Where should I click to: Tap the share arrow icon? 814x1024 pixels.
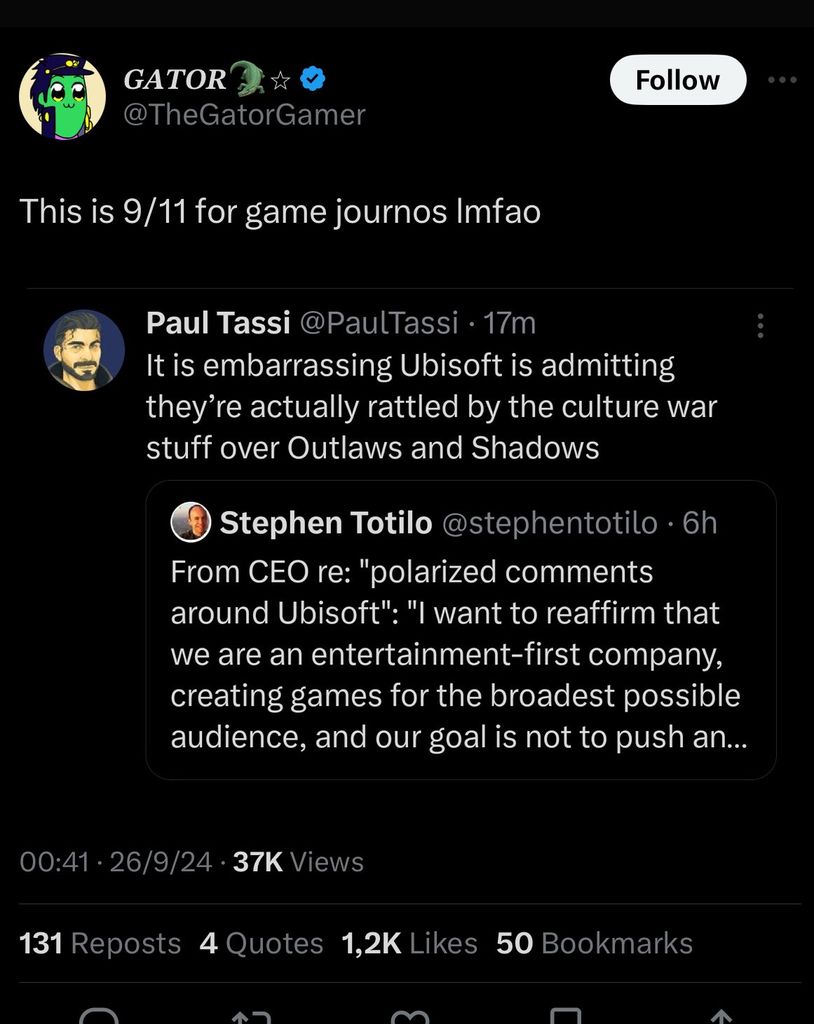[720, 1015]
